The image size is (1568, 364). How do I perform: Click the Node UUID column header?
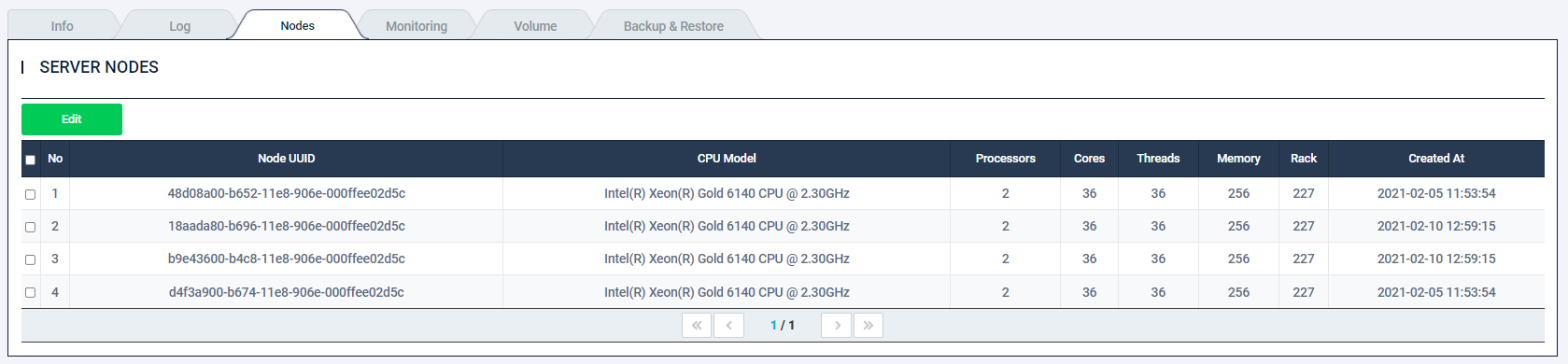(287, 159)
